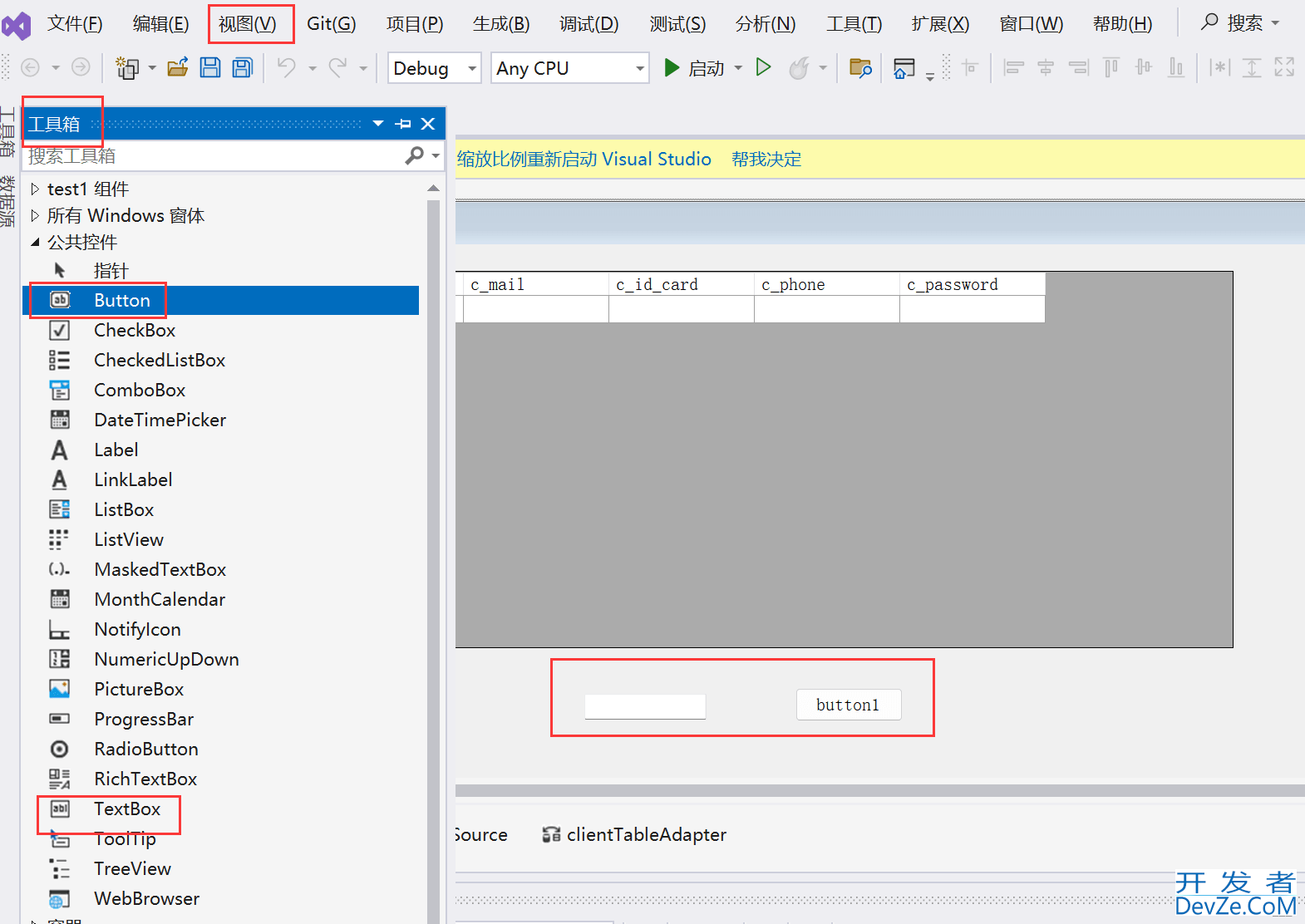Click the 启动 start debugging button
Screen dimensions: 1305x924
click(694, 68)
